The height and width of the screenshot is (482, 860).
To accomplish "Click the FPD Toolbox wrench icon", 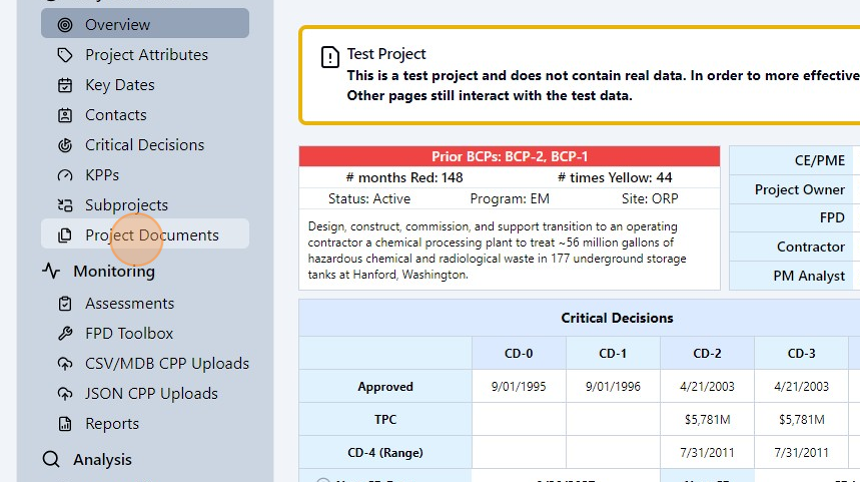I will [x=65, y=333].
